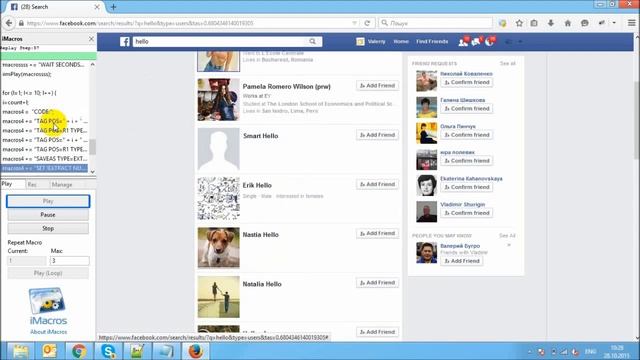The height and width of the screenshot is (360, 640).
Task: Select the highlighted SET !EXTRACT macro line
Action: [x=44, y=168]
